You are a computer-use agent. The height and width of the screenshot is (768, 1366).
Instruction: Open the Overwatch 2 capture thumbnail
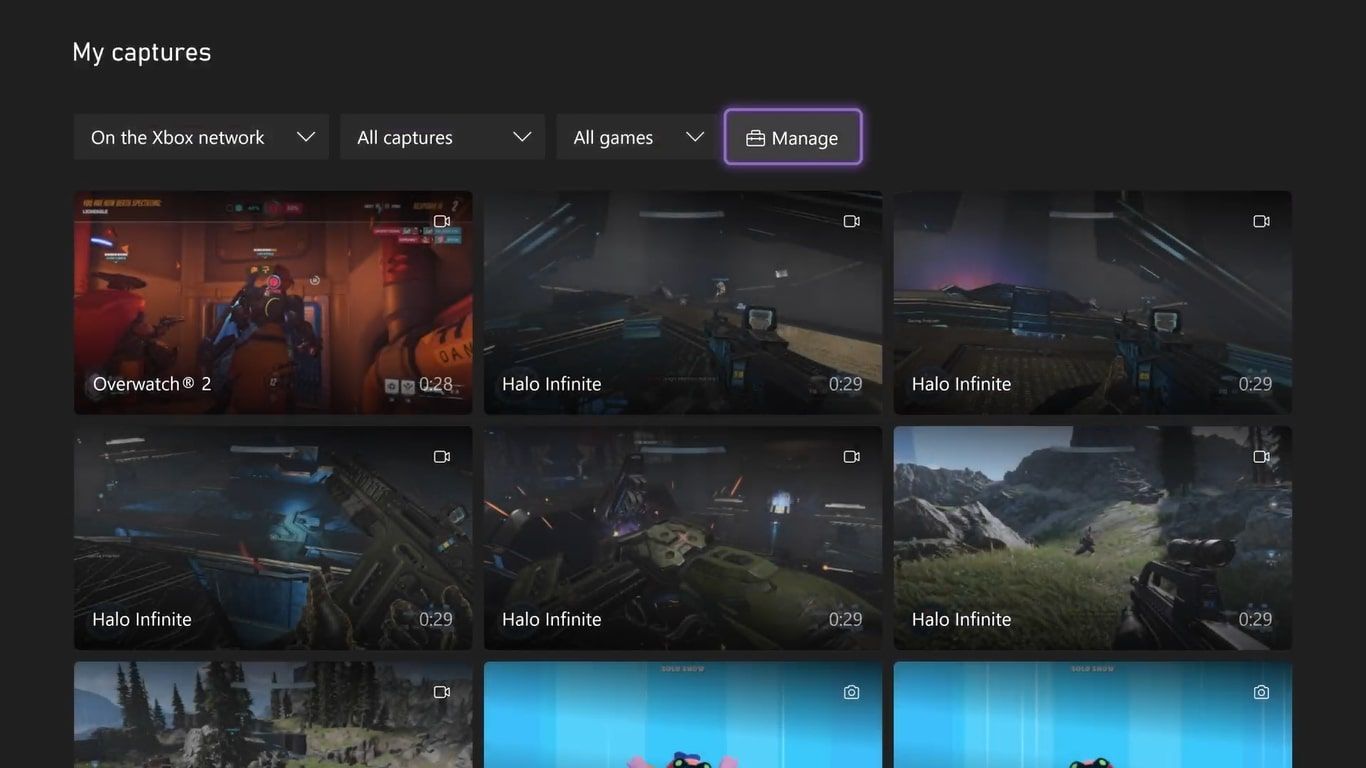tap(272, 302)
